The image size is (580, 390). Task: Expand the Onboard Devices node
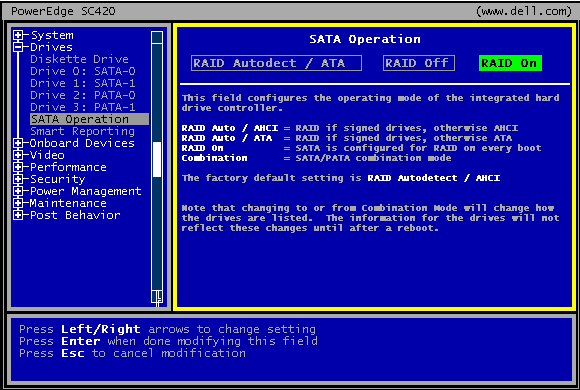click(x=18, y=143)
